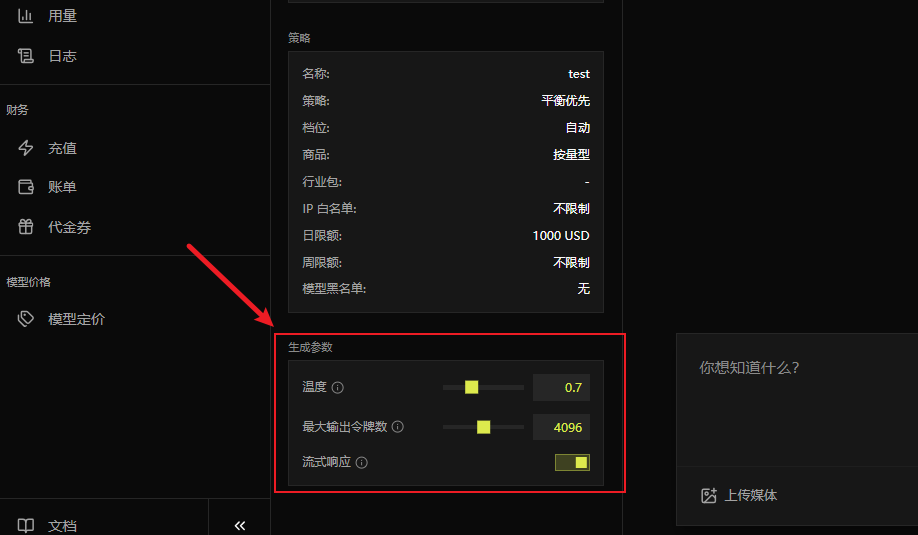The height and width of the screenshot is (535, 918).
Task: Open the 账单 wallet icon
Action: click(x=25, y=187)
